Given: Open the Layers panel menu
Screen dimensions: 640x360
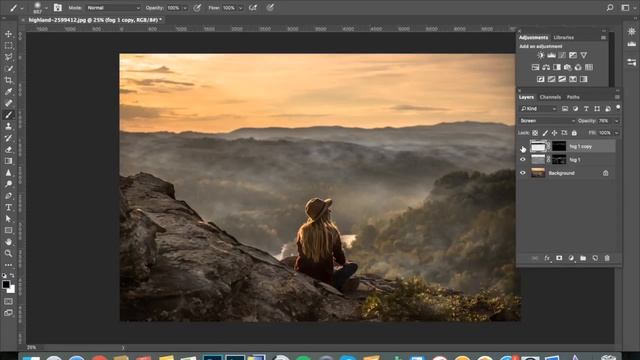Looking at the screenshot, I should coord(617,97).
